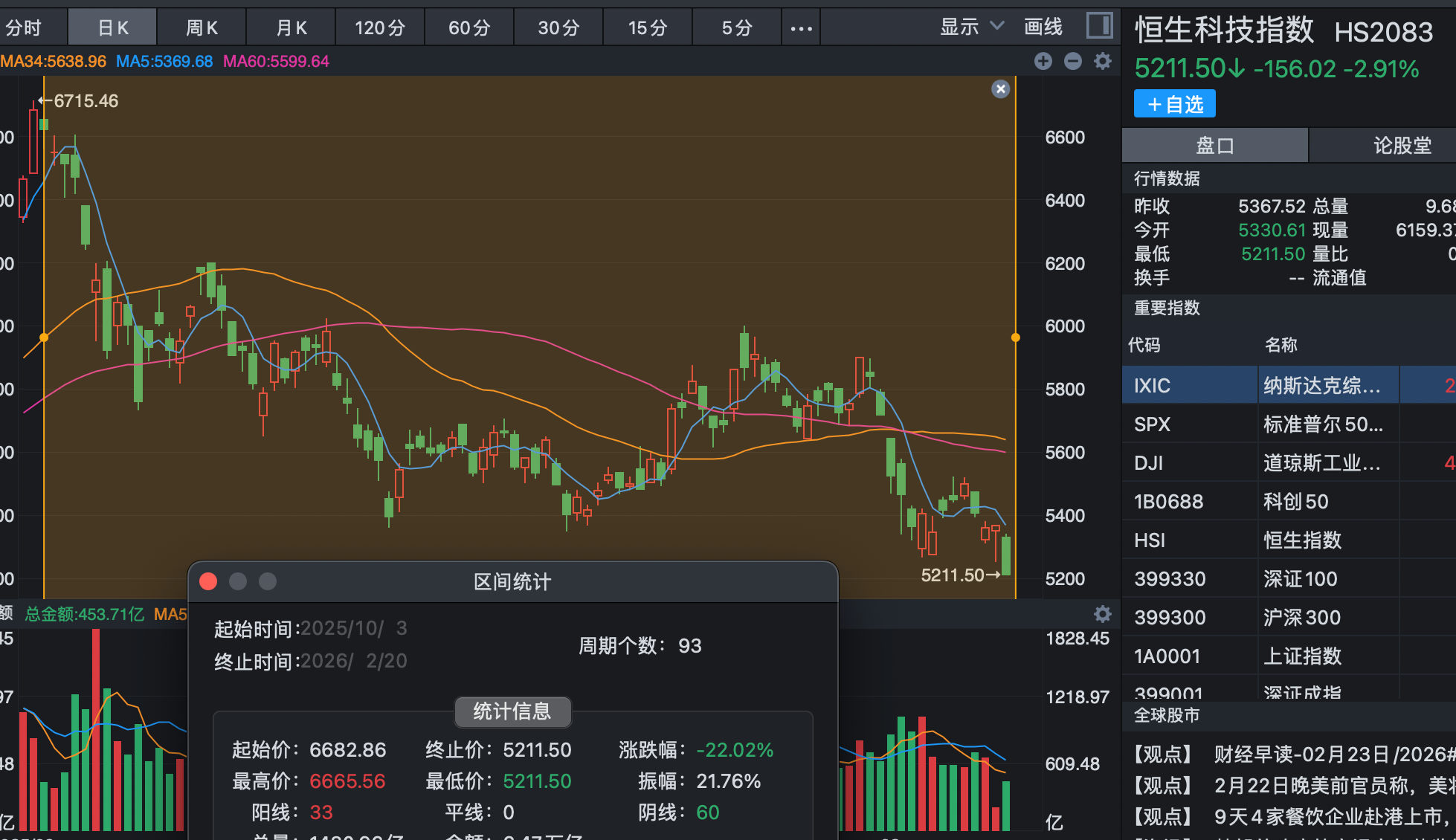This screenshot has width=1456, height=840.
Task: Expand the 显示 dropdown
Action: (971, 28)
